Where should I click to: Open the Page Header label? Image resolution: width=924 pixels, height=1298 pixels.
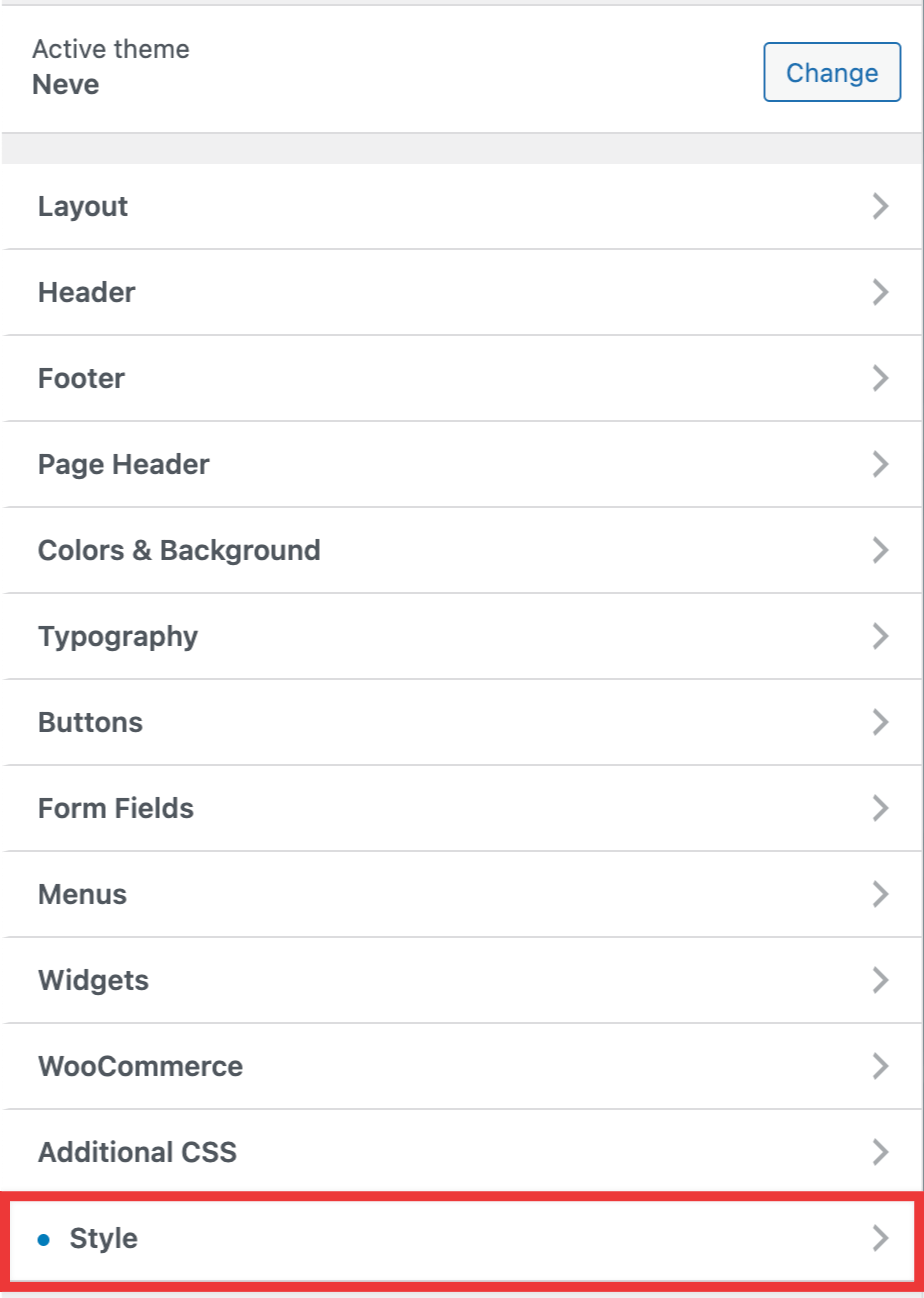click(124, 464)
